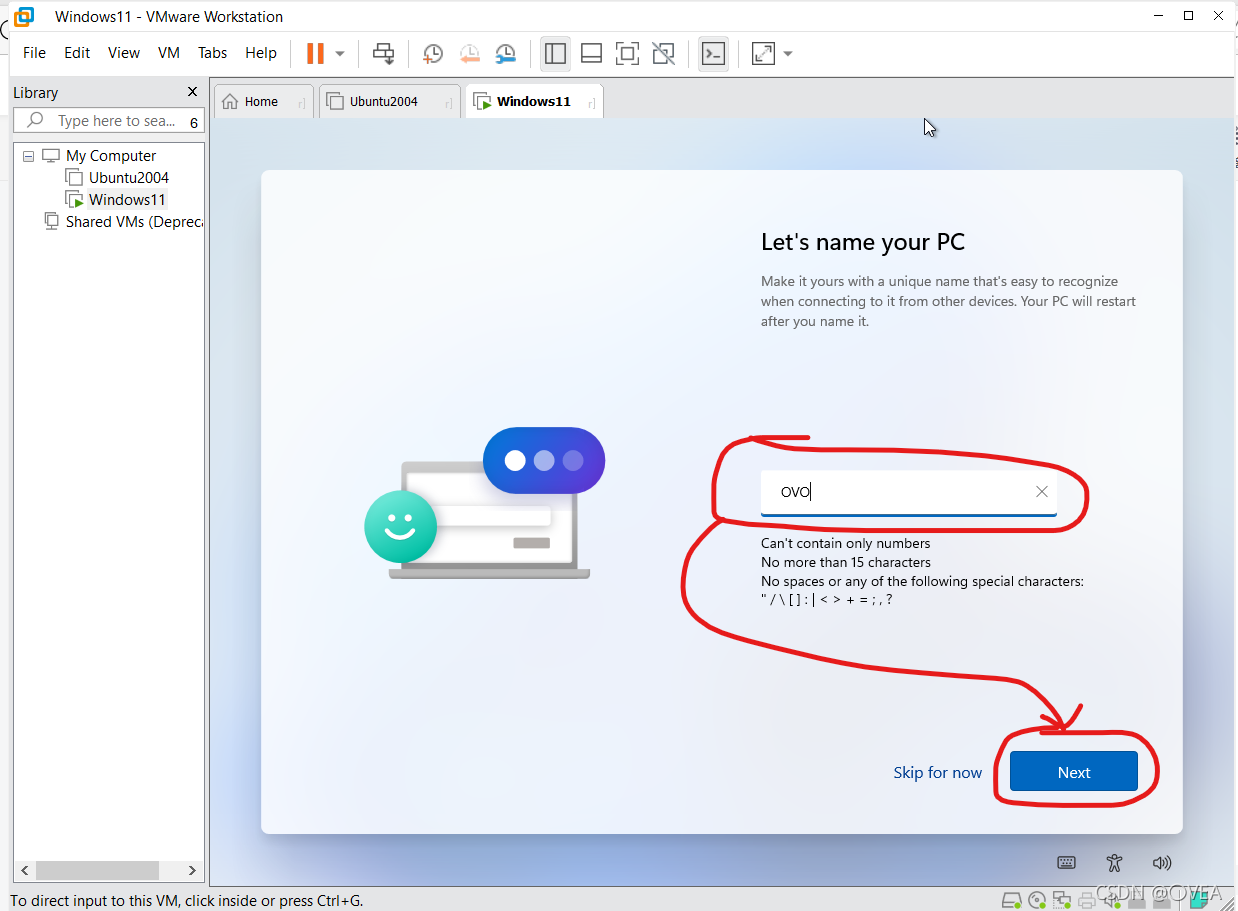Click the network adapter status icon

click(x=1062, y=900)
